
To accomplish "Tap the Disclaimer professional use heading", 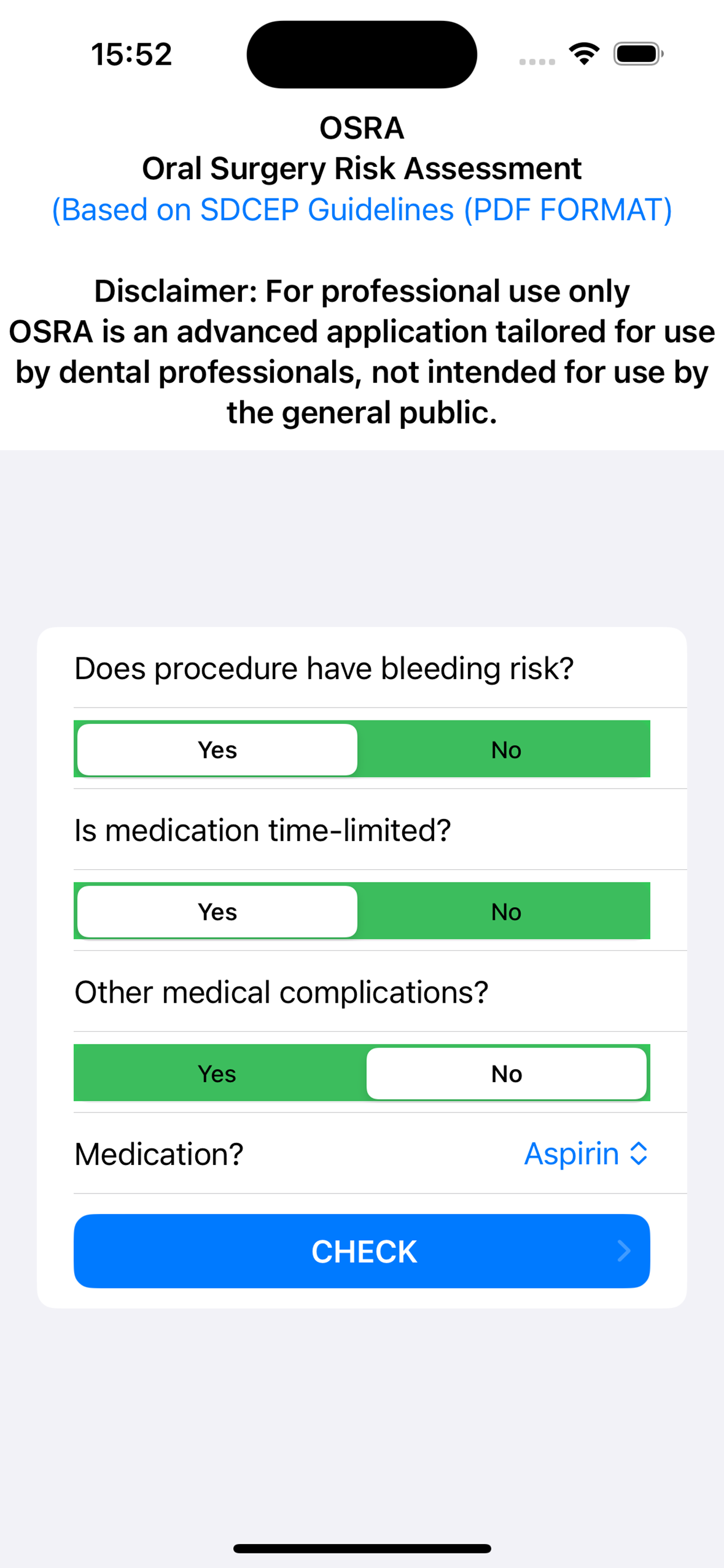I will click(362, 291).
